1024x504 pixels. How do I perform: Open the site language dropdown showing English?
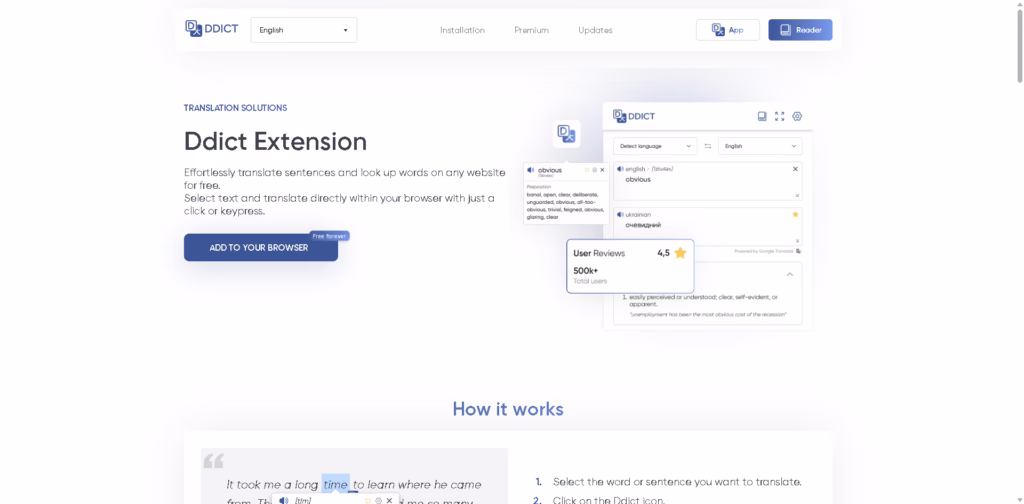coord(303,30)
